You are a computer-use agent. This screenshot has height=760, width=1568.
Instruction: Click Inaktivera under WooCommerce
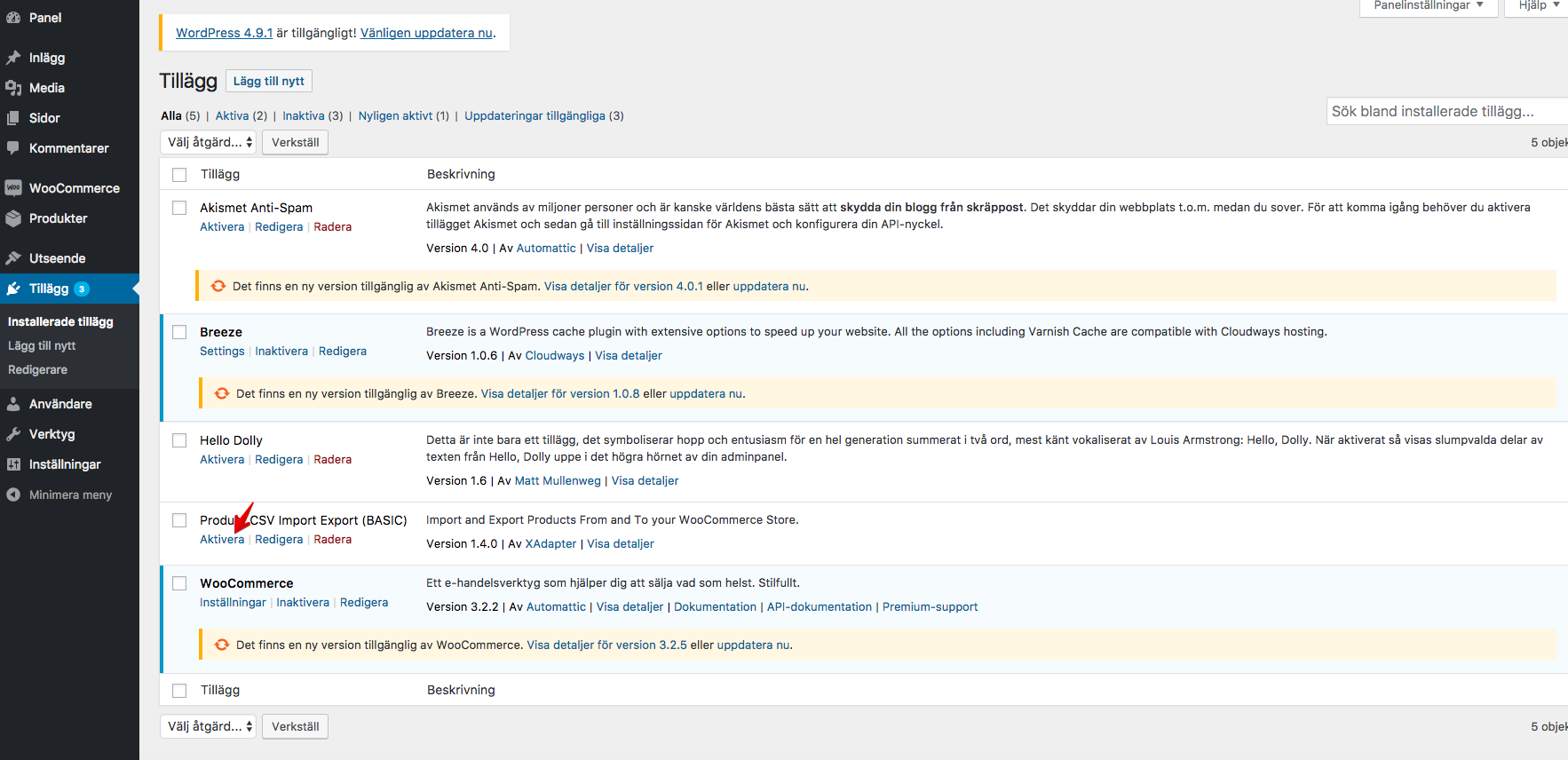click(x=303, y=603)
